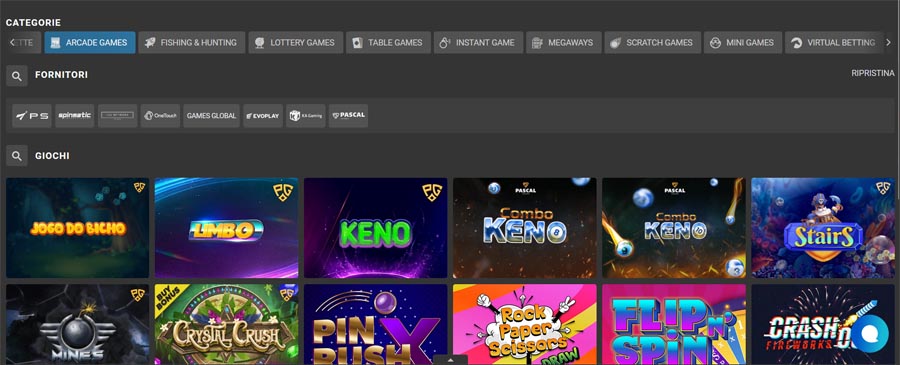Open the live chat bubble icon

869,333
